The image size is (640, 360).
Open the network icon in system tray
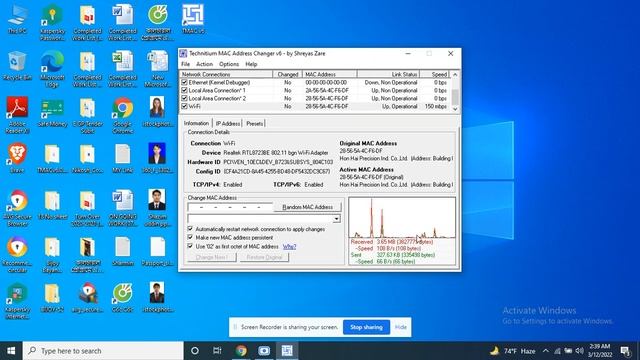(557, 351)
